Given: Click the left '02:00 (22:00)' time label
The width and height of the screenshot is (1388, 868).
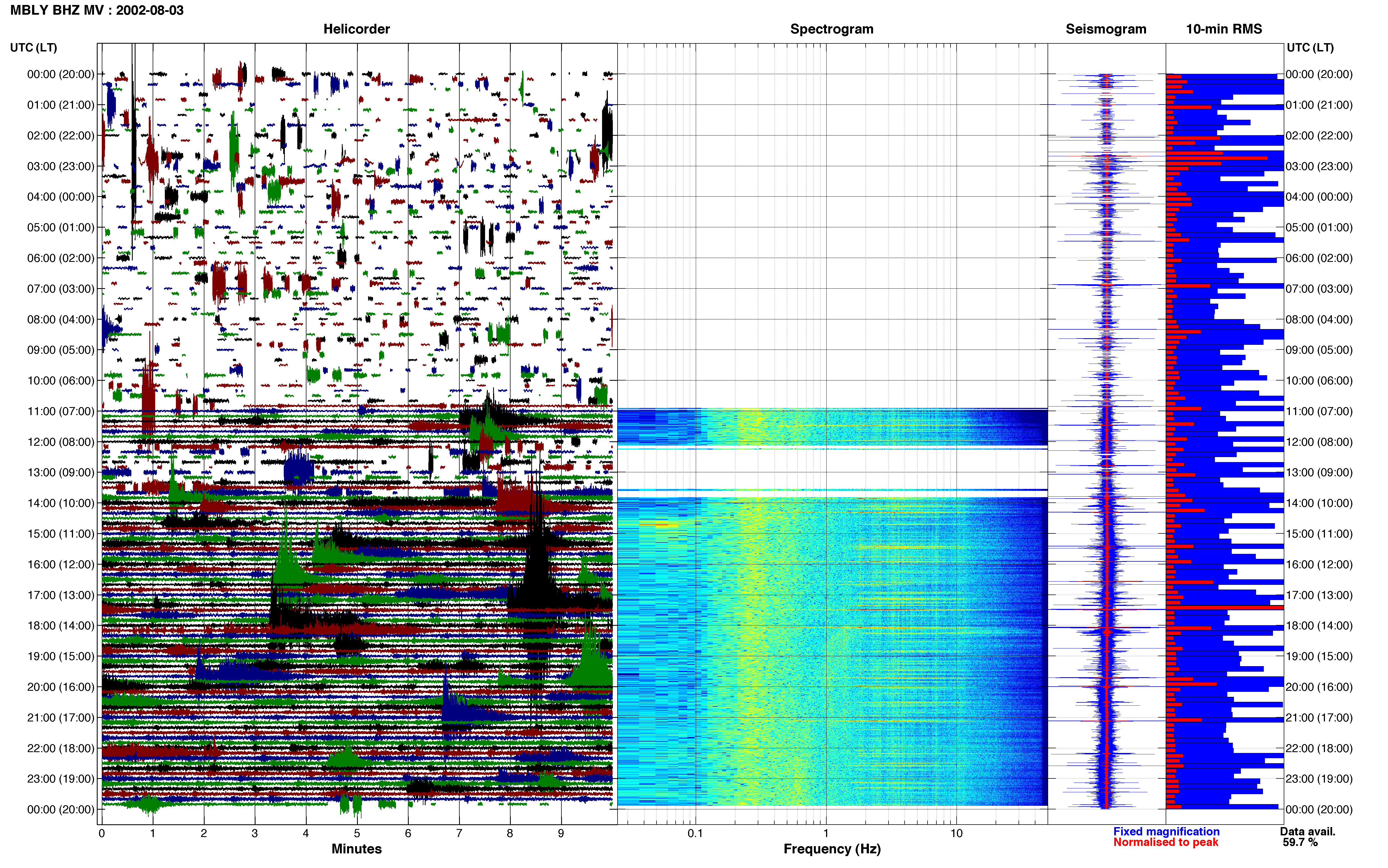Looking at the screenshot, I should pyautogui.click(x=61, y=135).
